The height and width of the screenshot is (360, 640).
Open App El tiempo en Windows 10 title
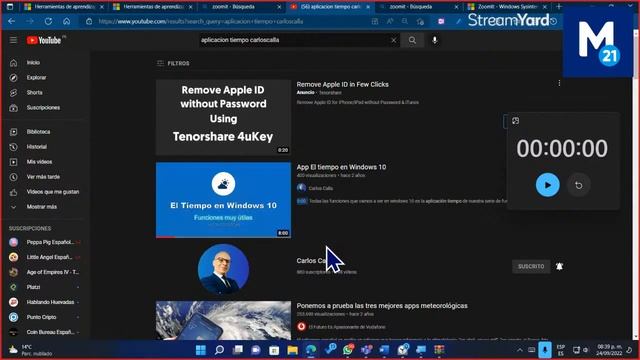pyautogui.click(x=341, y=167)
